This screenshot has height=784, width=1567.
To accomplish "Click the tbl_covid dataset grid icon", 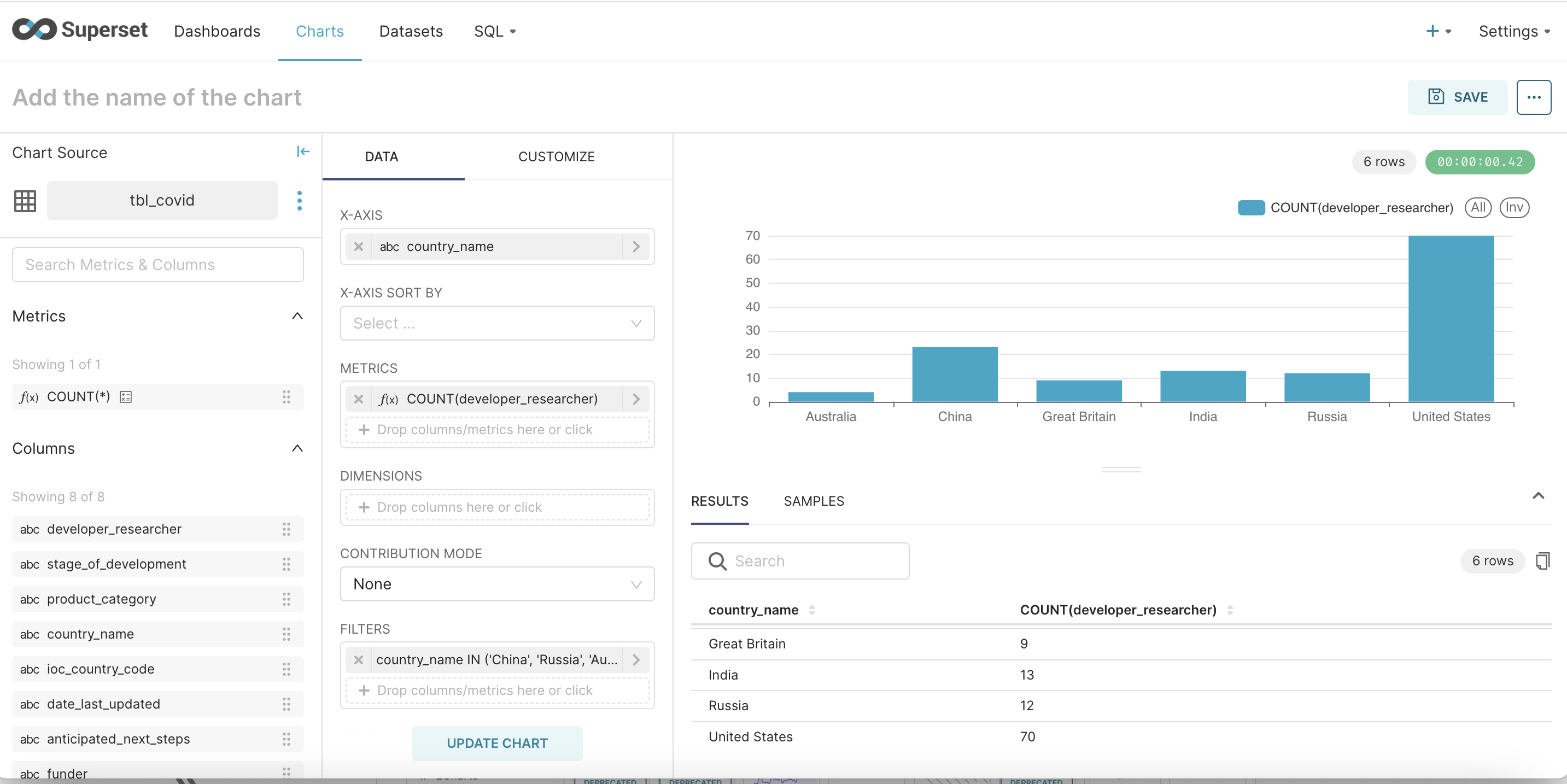I will 25,201.
